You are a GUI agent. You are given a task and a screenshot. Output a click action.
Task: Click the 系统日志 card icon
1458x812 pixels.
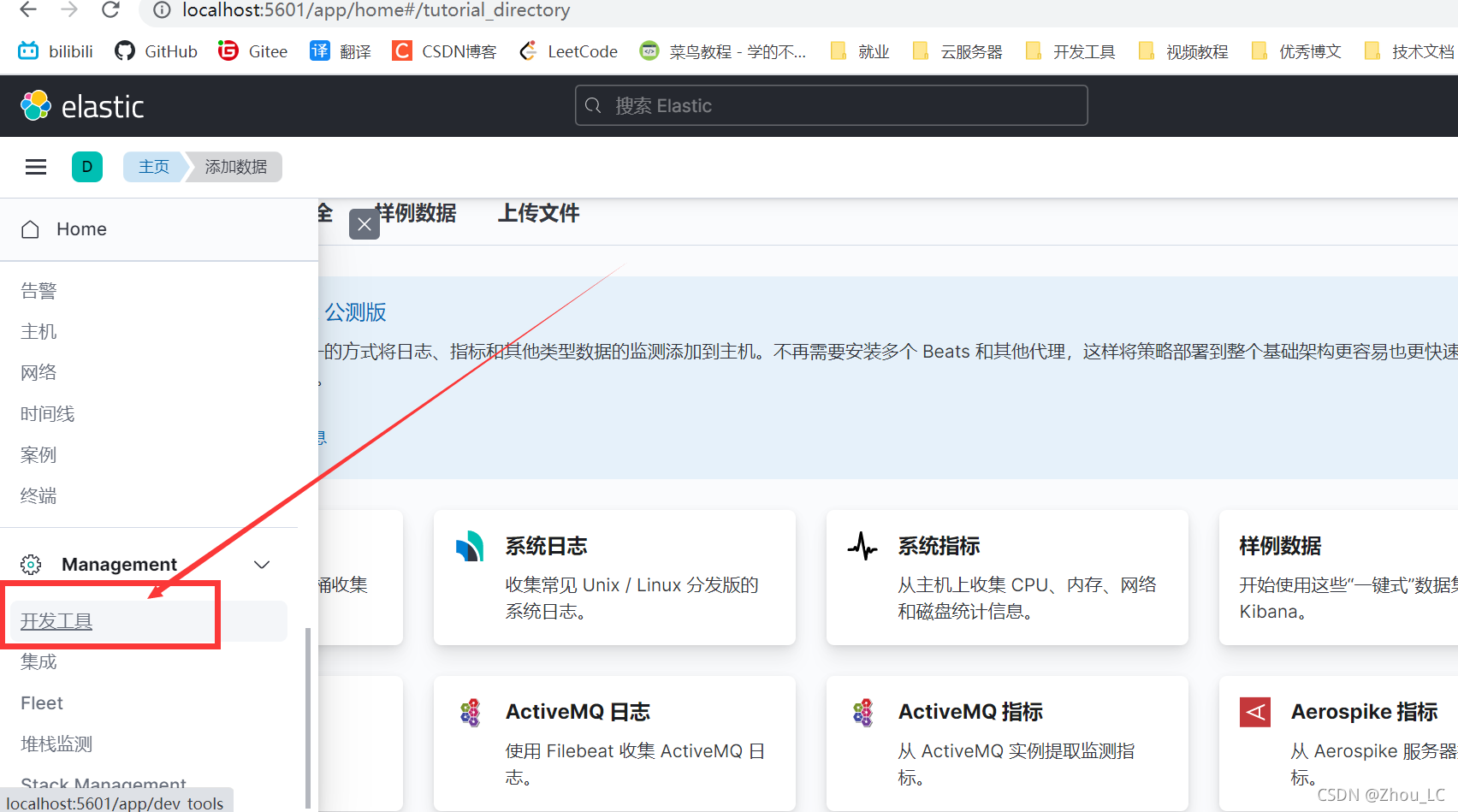tap(470, 547)
